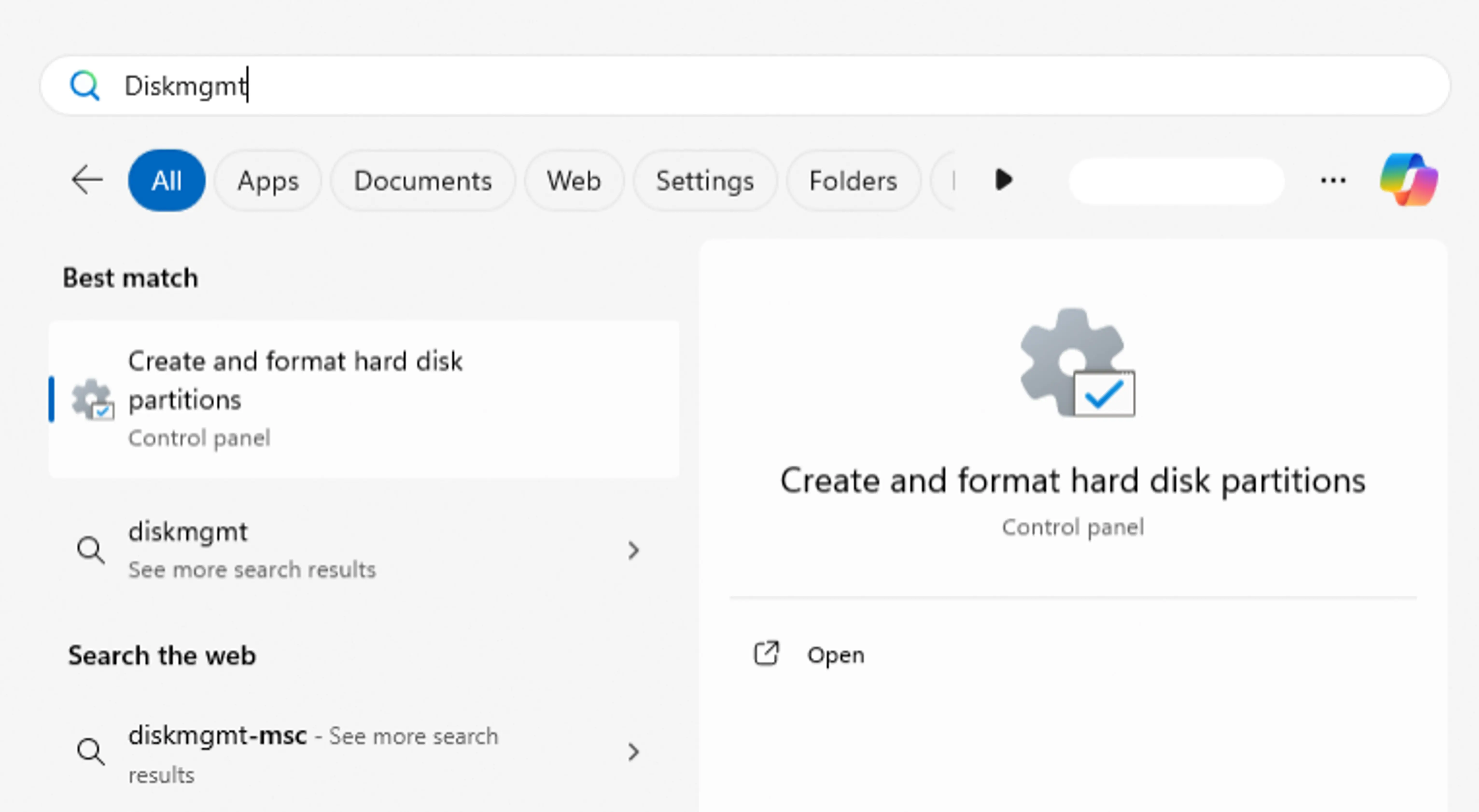Select the All filter tab
Image resolution: width=1479 pixels, height=812 pixels.
tap(167, 180)
